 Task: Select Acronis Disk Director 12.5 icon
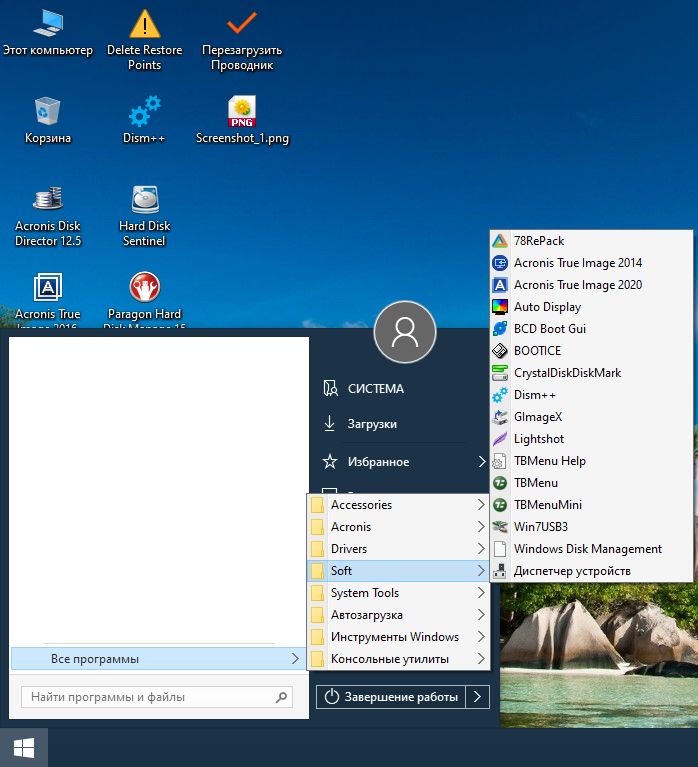tap(48, 199)
